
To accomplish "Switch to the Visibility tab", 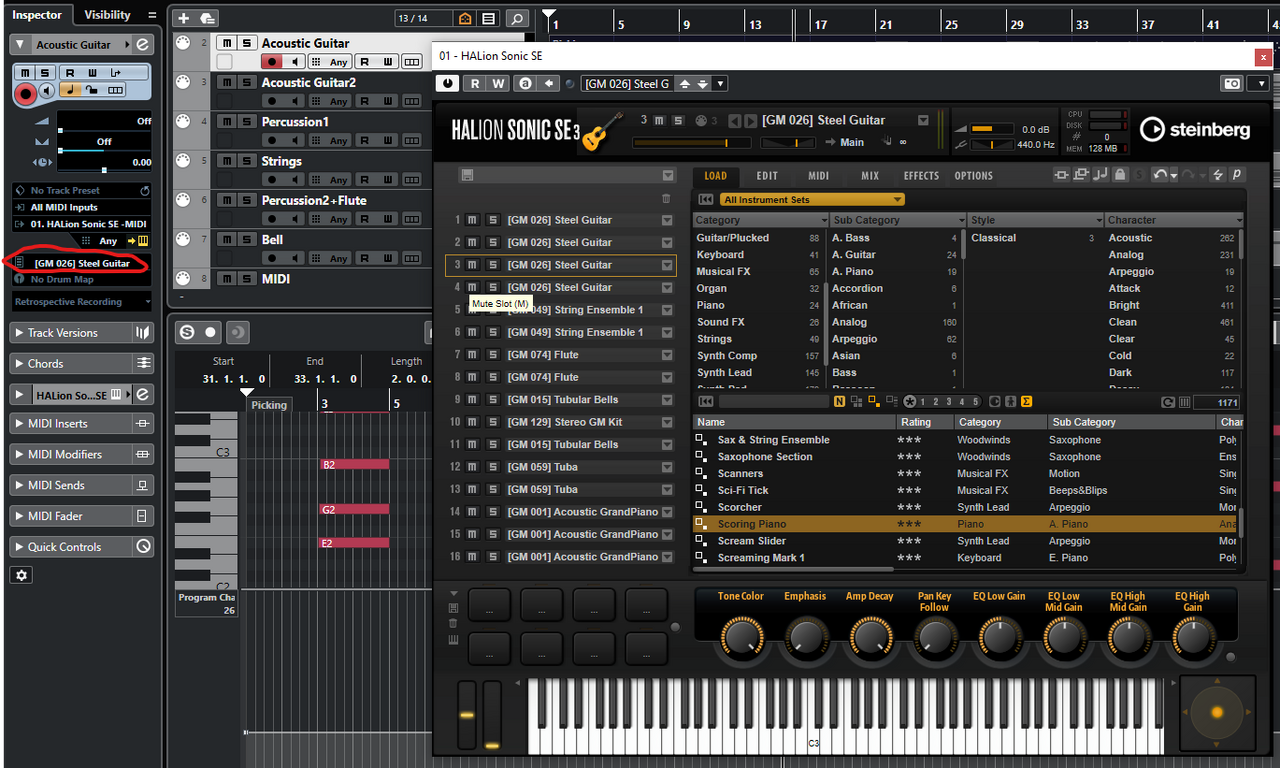I will [107, 15].
